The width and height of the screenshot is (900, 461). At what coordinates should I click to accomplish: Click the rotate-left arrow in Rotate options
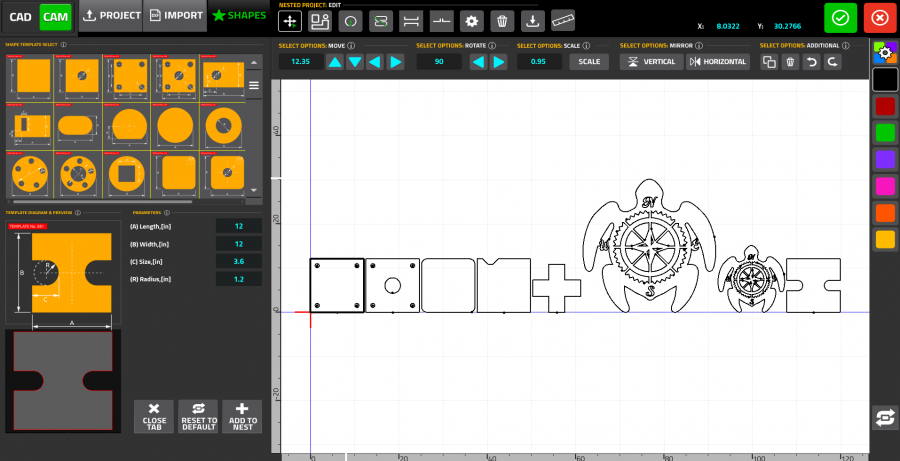pyautogui.click(x=478, y=62)
